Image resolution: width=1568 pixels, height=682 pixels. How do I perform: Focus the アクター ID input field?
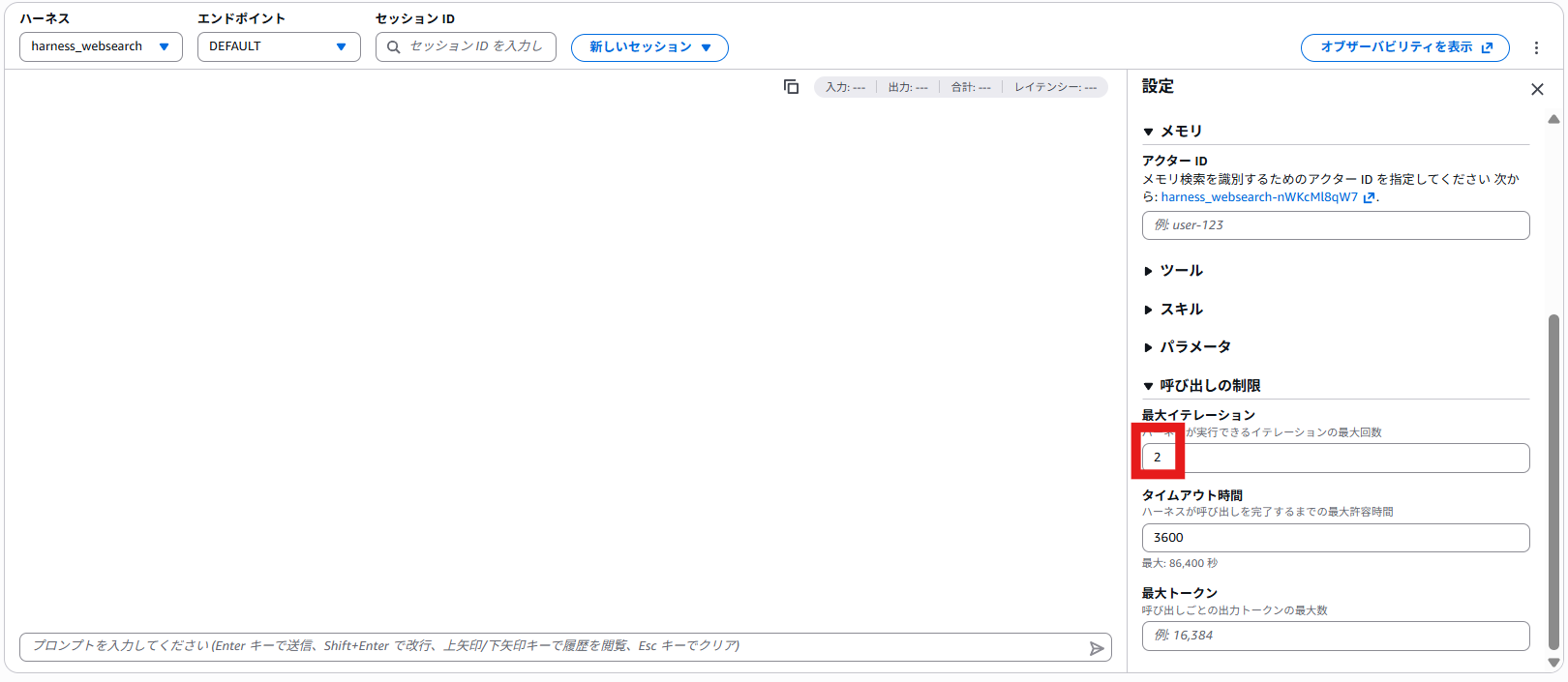(x=1336, y=225)
